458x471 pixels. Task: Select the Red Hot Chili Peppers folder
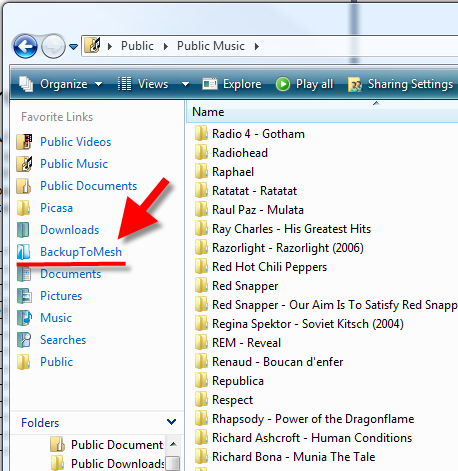tap(269, 267)
